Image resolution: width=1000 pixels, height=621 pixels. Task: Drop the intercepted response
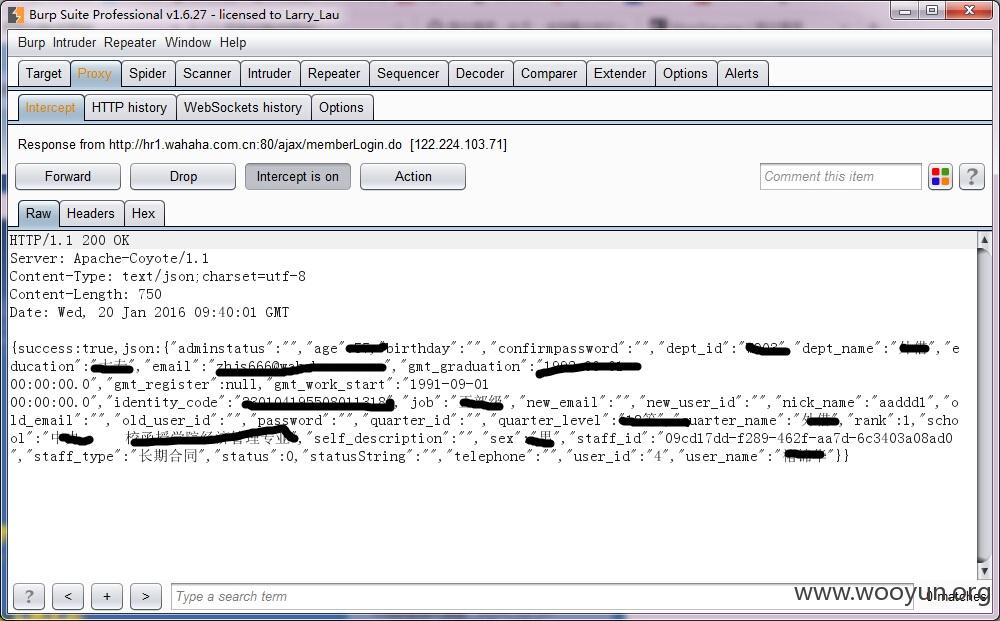183,177
